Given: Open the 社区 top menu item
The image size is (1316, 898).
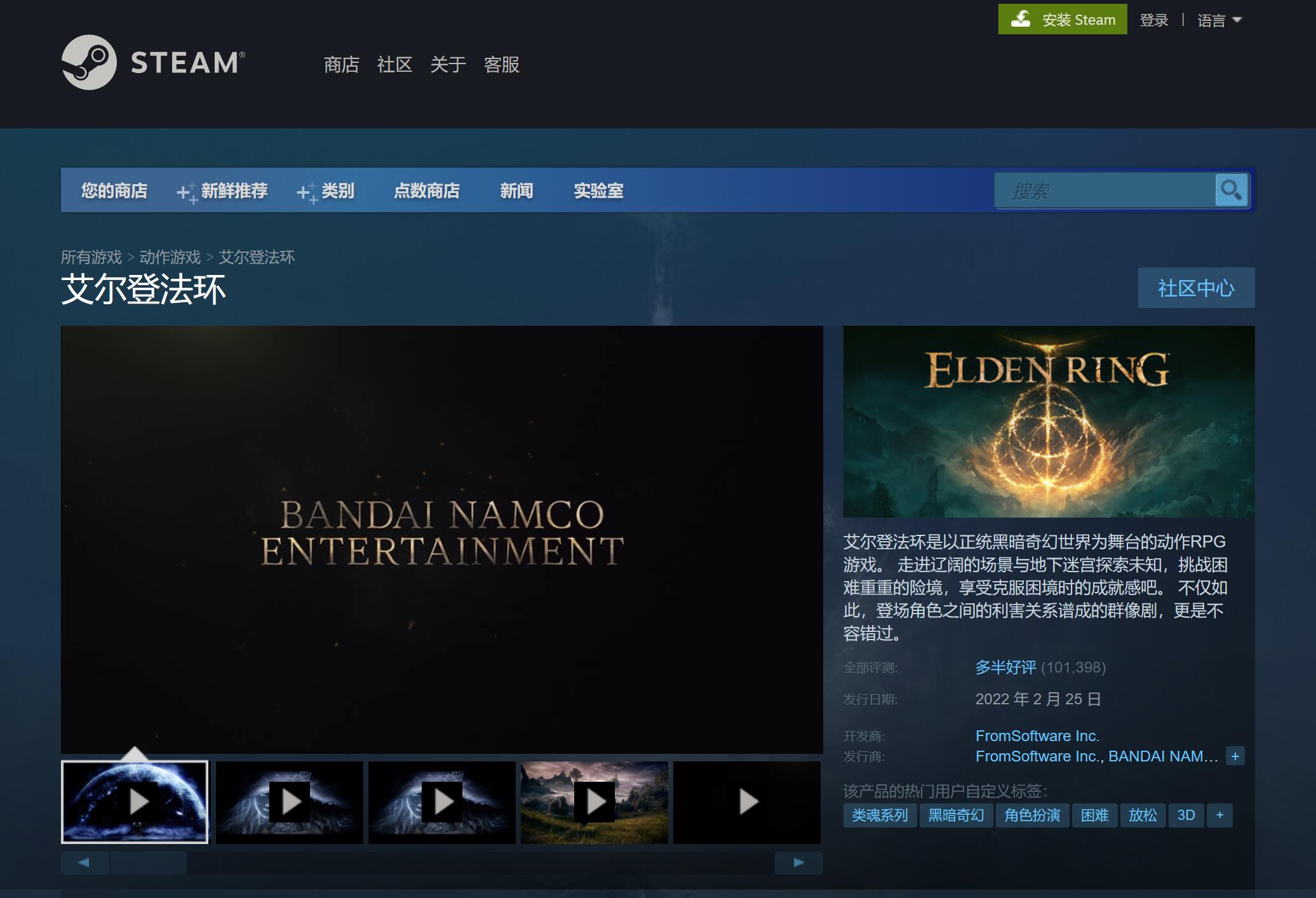Looking at the screenshot, I should [x=394, y=64].
